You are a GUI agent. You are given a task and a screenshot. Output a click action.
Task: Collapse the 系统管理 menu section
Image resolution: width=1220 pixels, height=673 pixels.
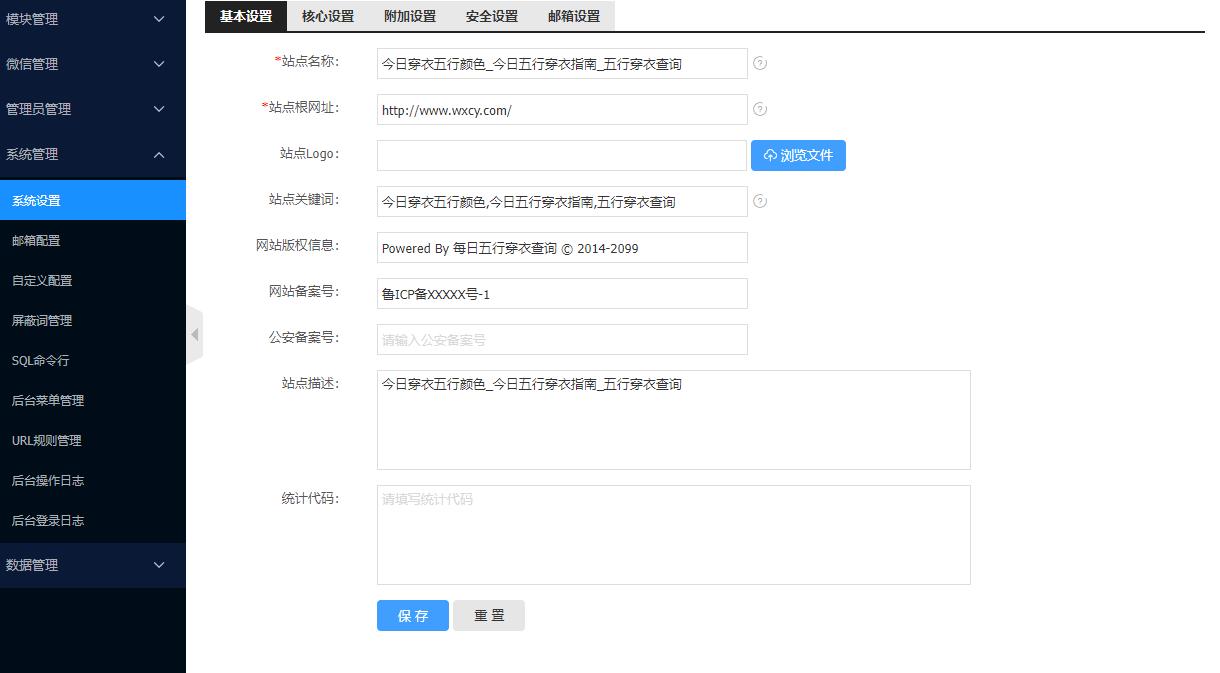pyautogui.click(x=92, y=154)
